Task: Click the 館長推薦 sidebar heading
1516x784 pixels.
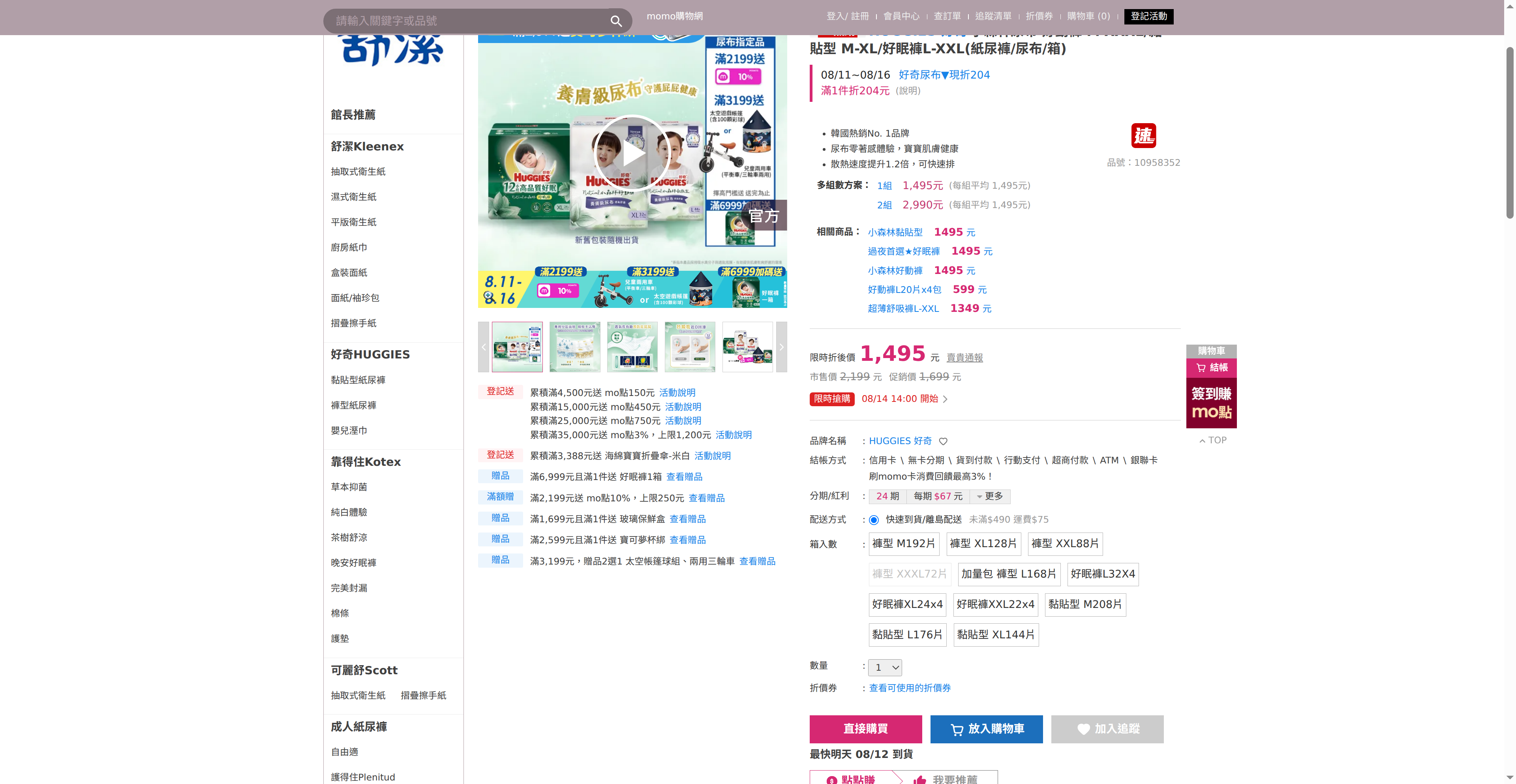Action: (353, 115)
